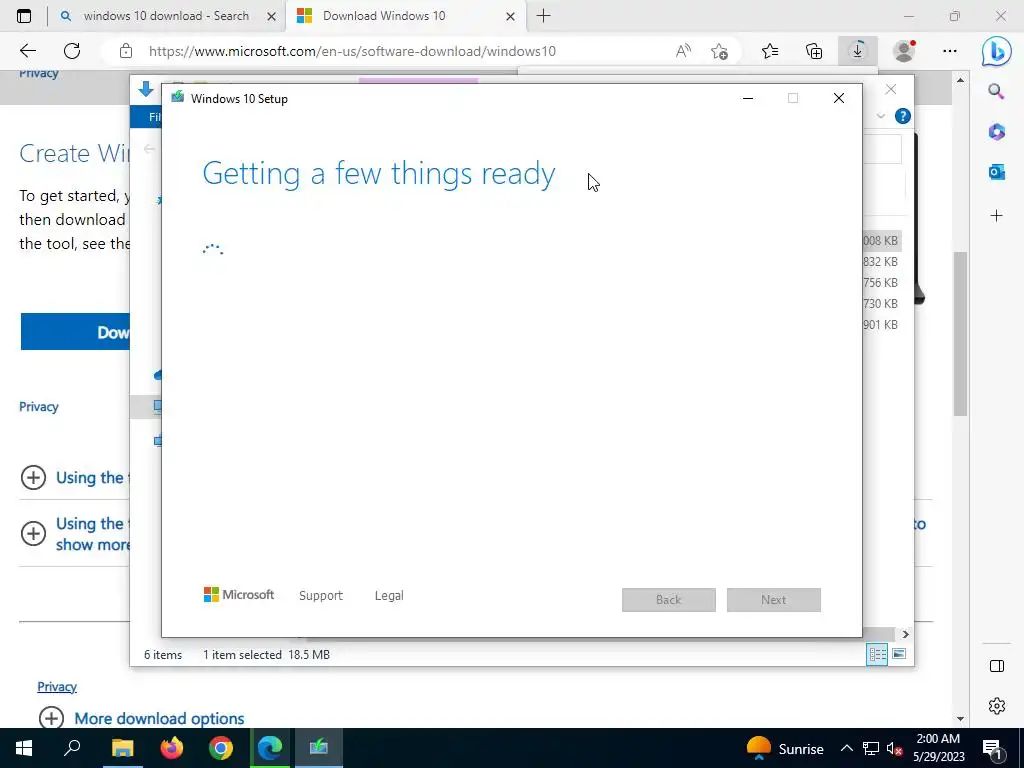Click the blue Download button on page

(x=75, y=332)
